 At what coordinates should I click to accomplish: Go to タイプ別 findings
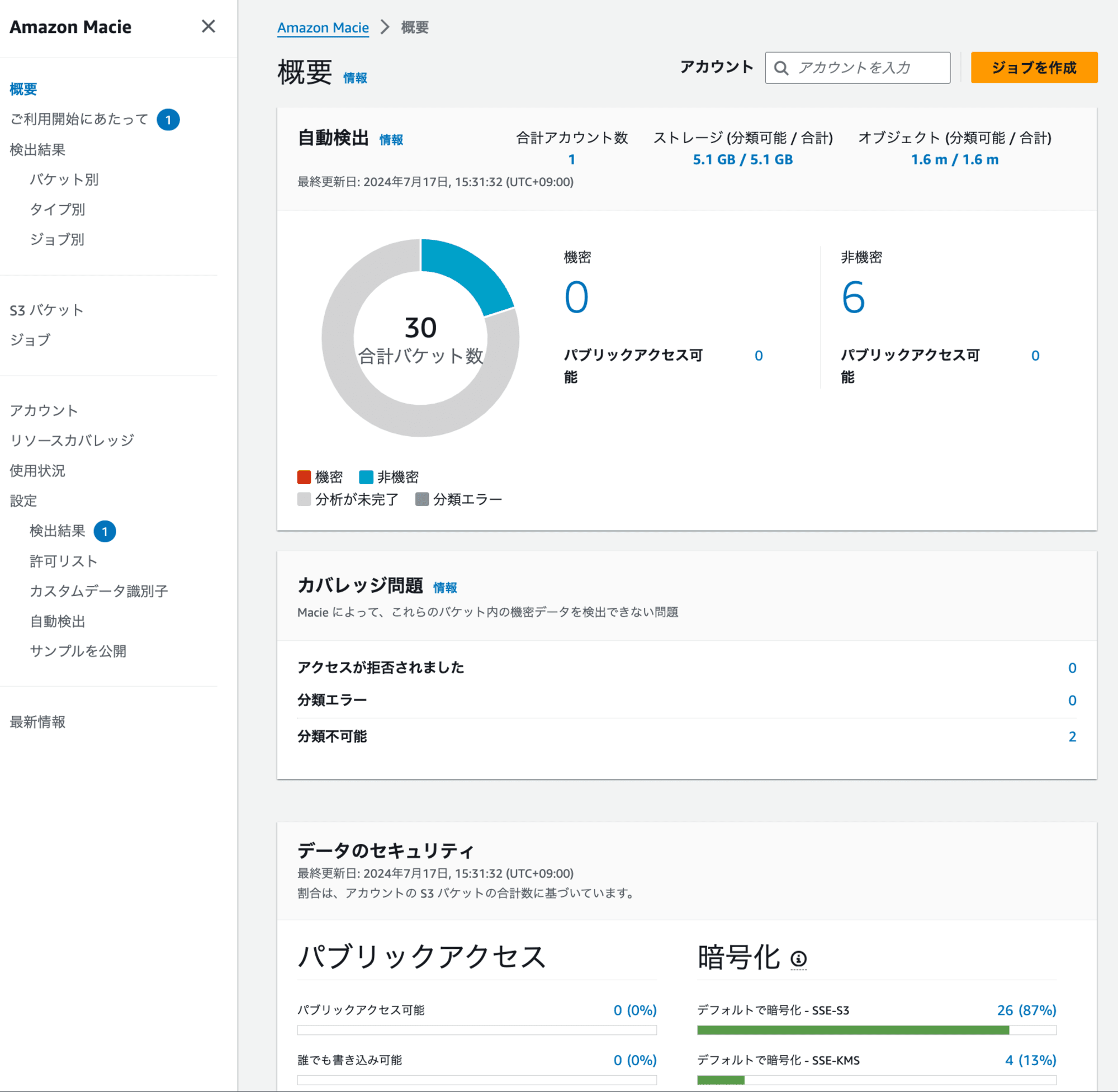[x=58, y=209]
